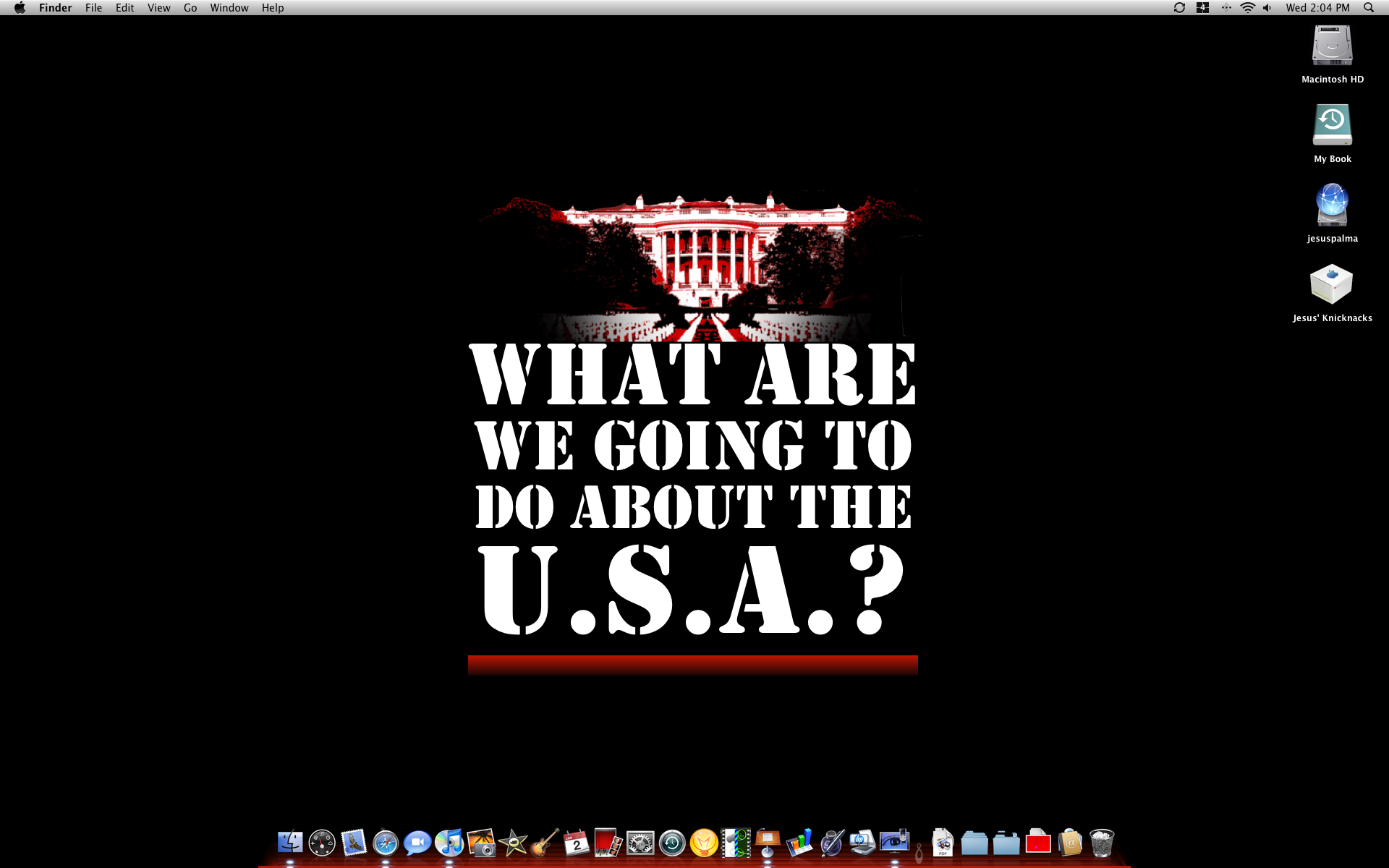Image resolution: width=1389 pixels, height=868 pixels.
Task: Open GarageBand guitar icon in Dock
Action: tap(545, 843)
